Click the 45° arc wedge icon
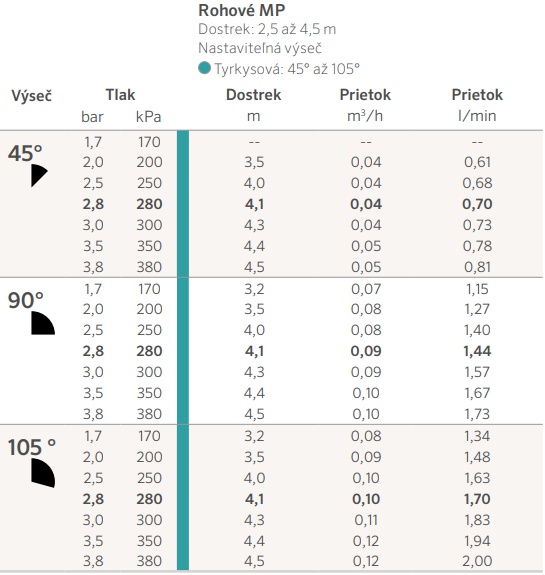545x575 pixels. coord(39,175)
